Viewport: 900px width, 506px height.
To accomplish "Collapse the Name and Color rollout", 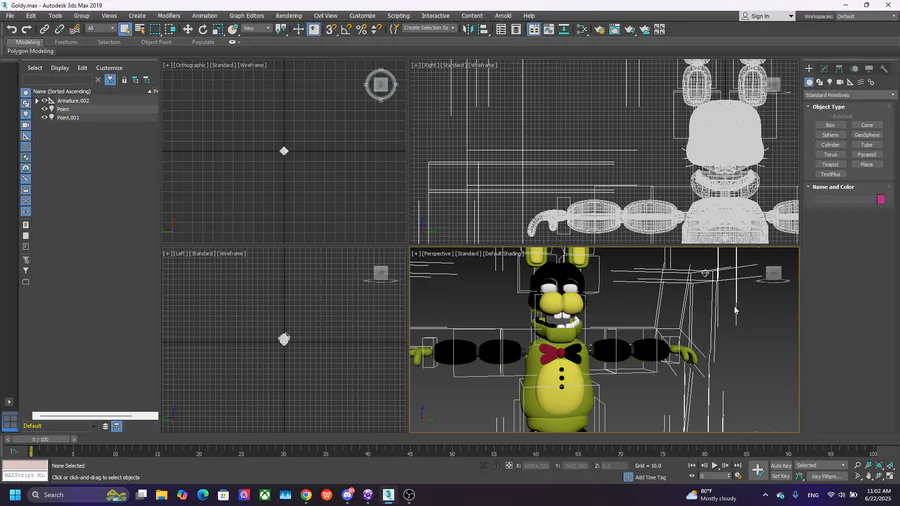I will click(x=833, y=187).
